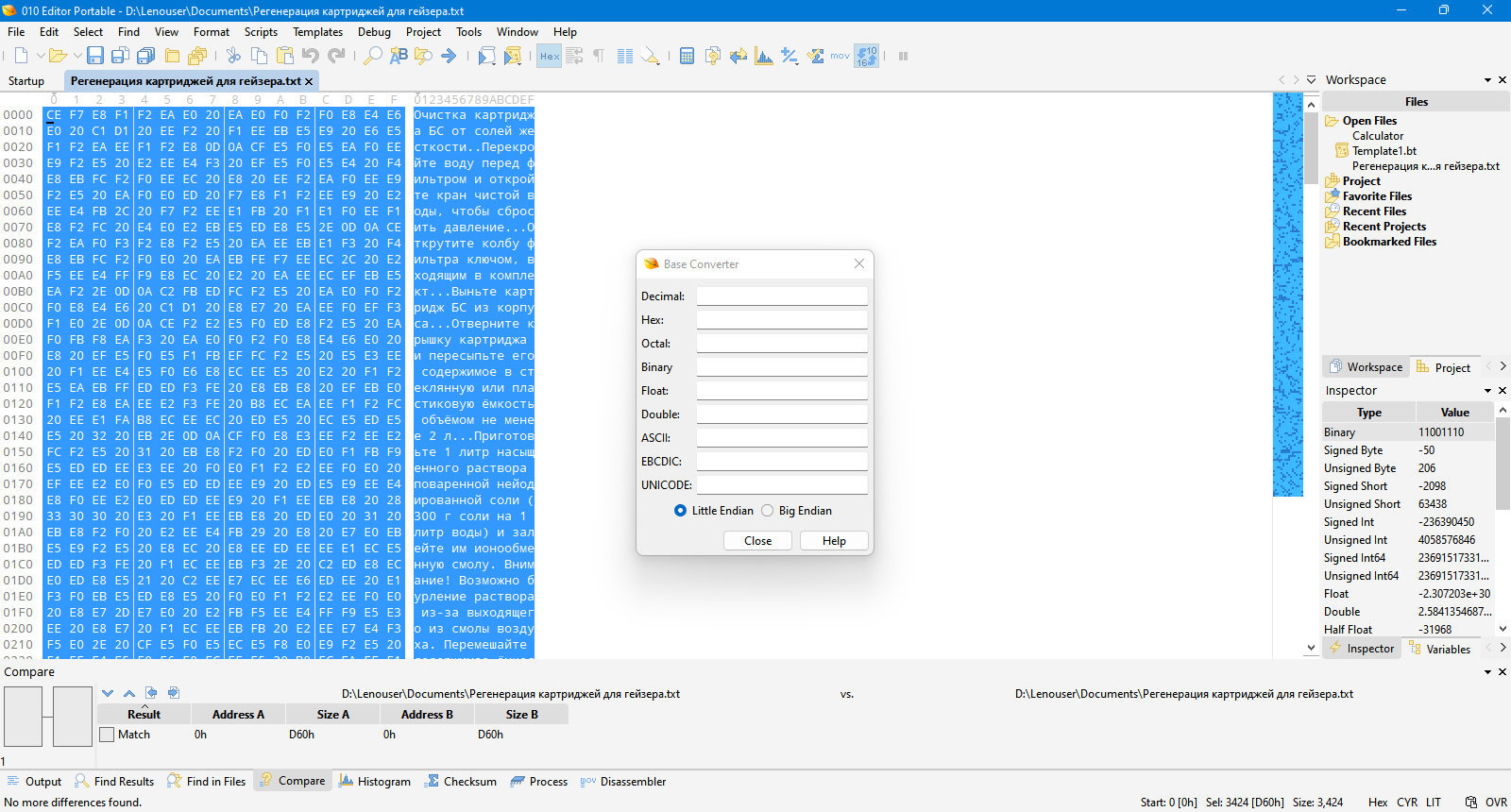
Task: Open the Templates menu
Action: click(x=317, y=32)
